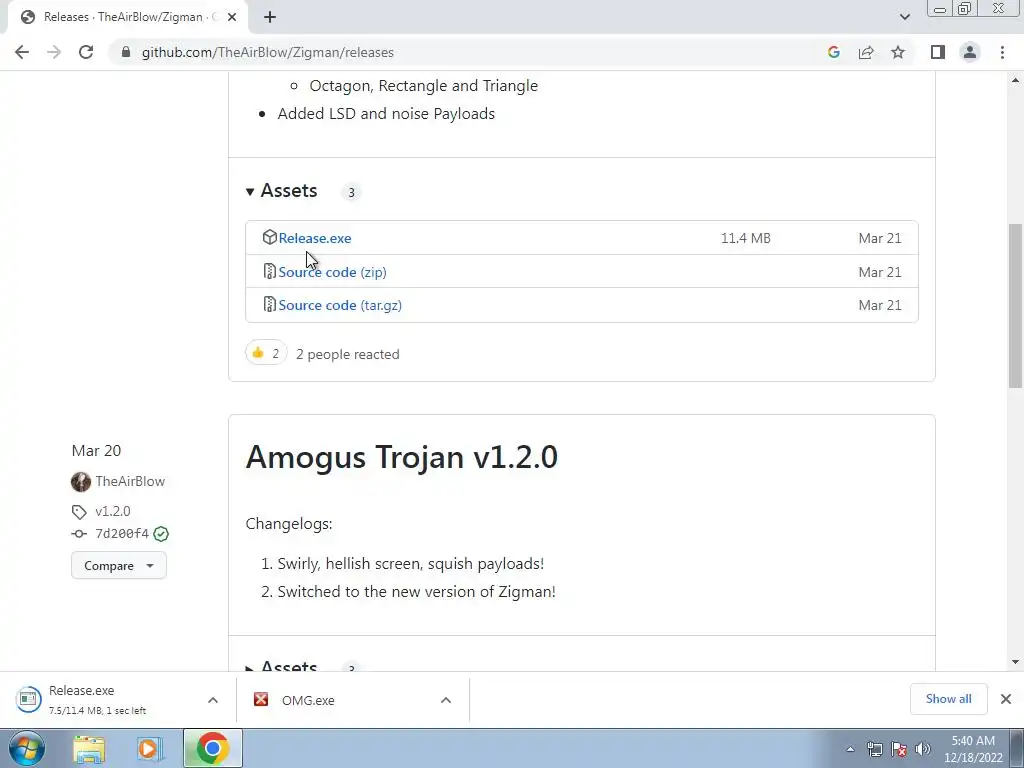The image size is (1024, 768).
Task: Open commit 7d200f4
Action: pos(122,534)
